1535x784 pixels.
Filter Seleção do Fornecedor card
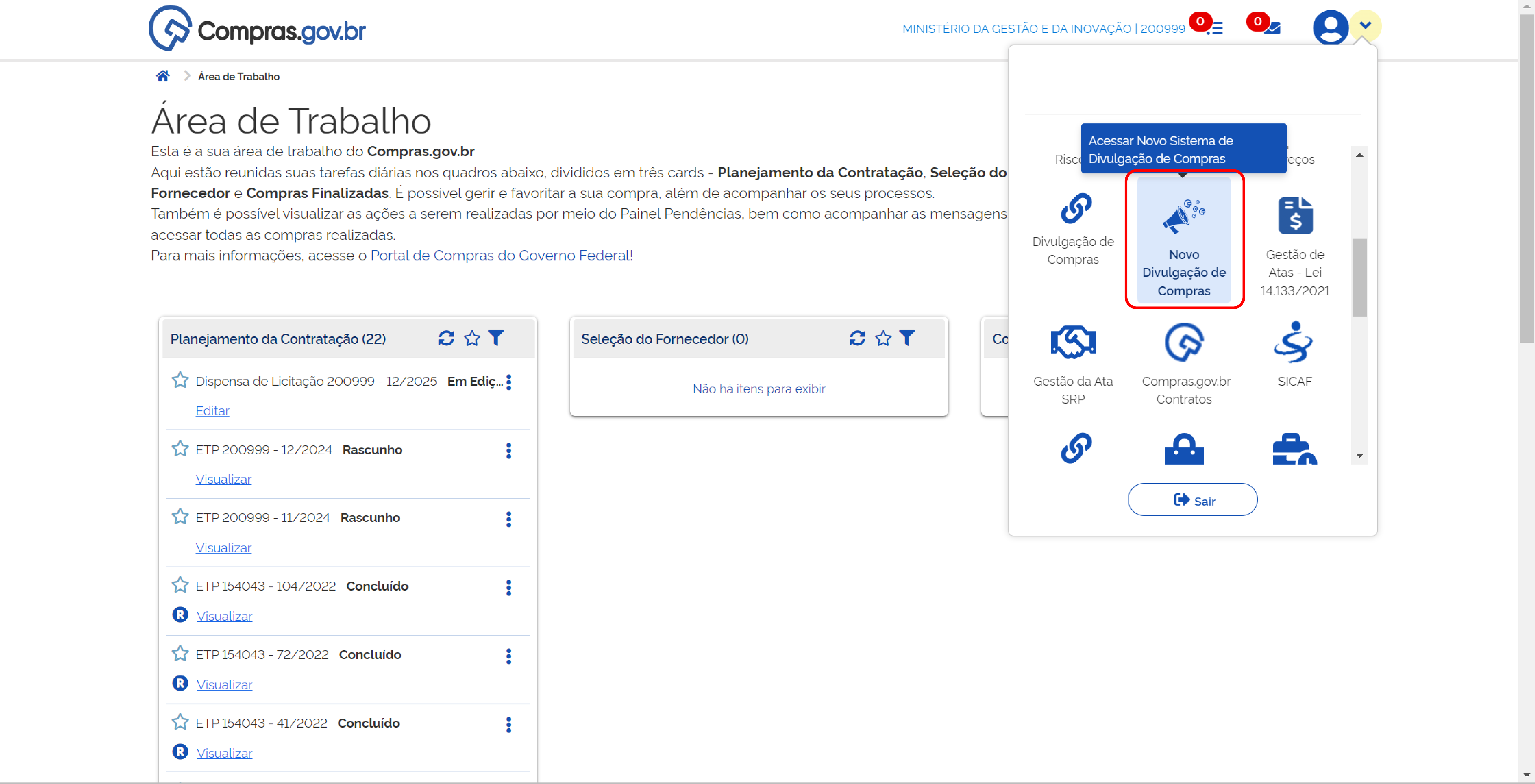coord(907,338)
